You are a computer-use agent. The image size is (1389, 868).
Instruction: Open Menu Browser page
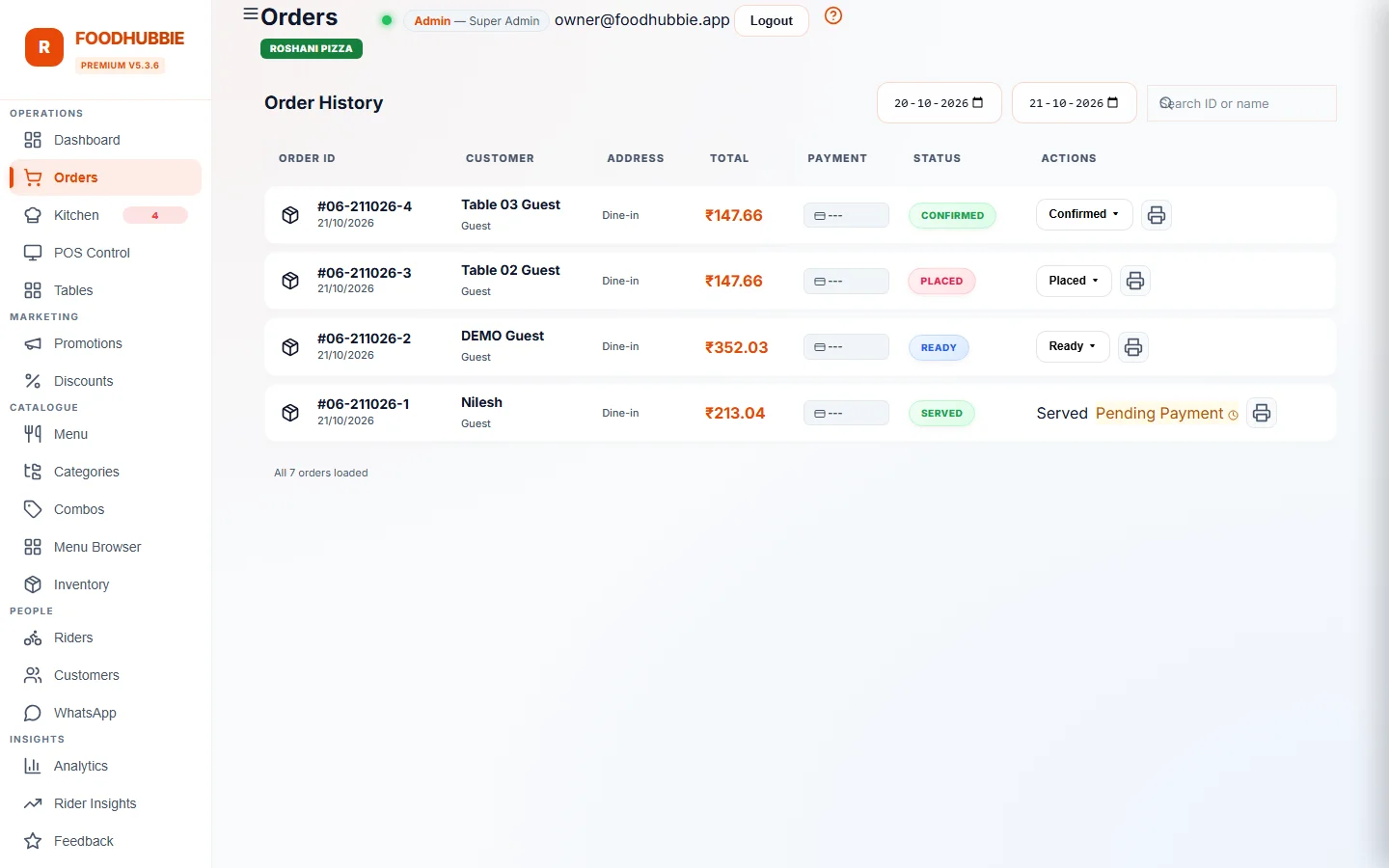(105, 547)
